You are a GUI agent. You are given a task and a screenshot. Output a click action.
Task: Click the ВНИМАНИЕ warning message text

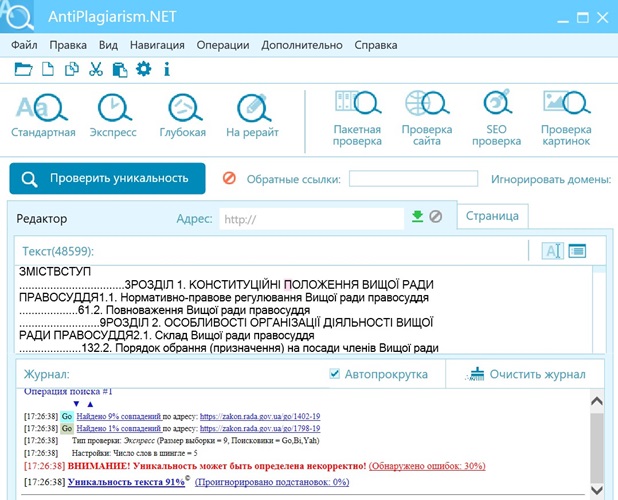217,466
